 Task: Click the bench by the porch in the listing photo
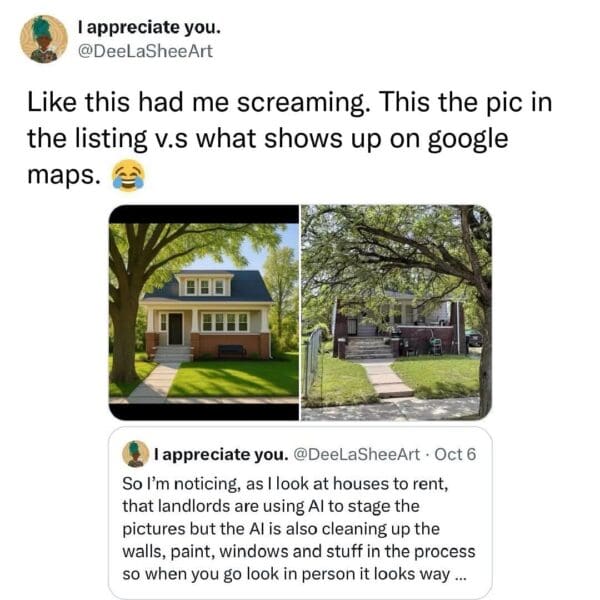pos(232,350)
